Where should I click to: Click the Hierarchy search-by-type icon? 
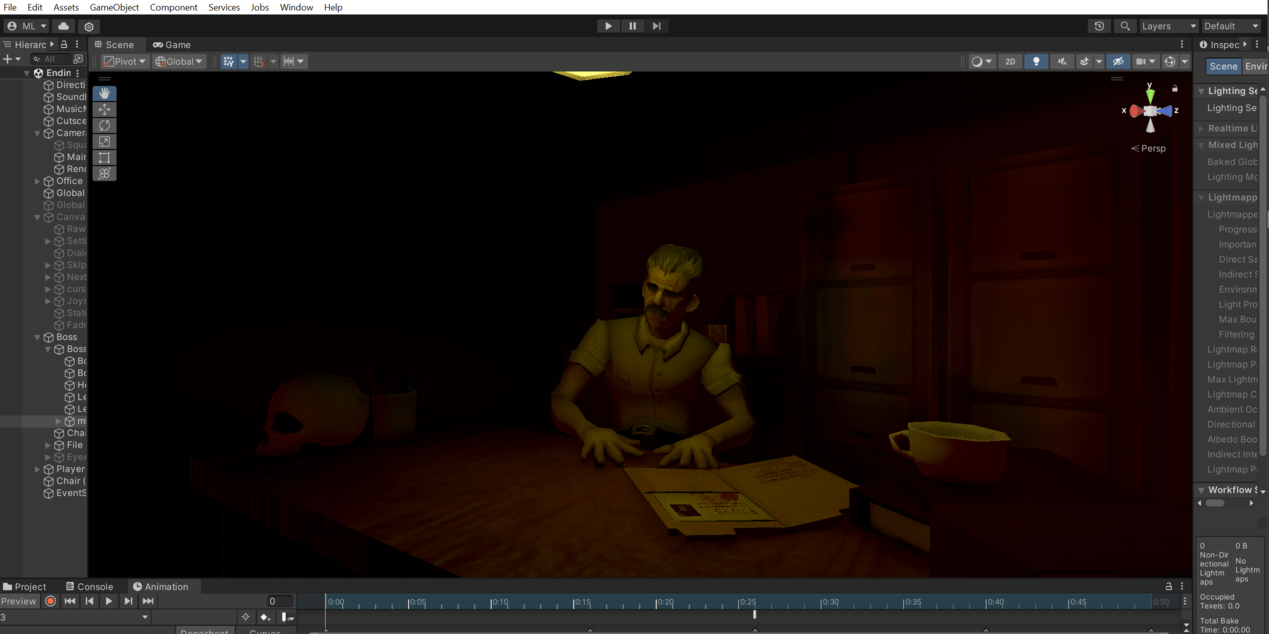pyautogui.click(x=78, y=59)
